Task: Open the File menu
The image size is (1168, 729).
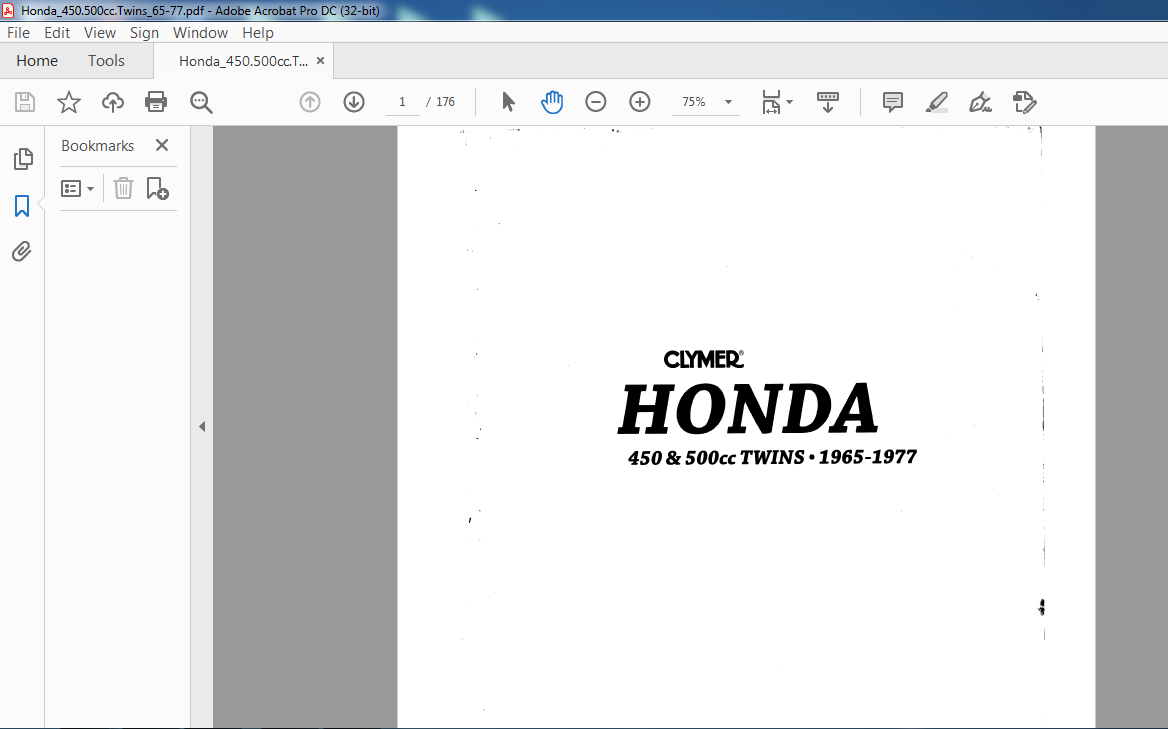Action: coord(19,33)
